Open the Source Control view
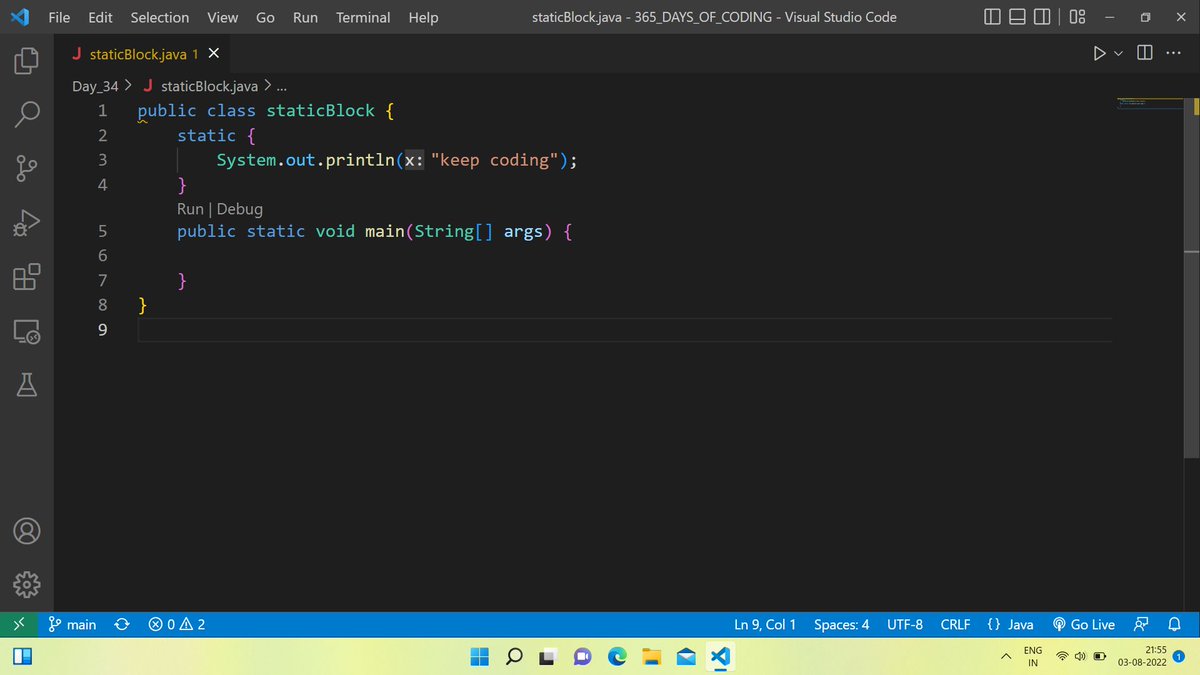 coord(27,168)
